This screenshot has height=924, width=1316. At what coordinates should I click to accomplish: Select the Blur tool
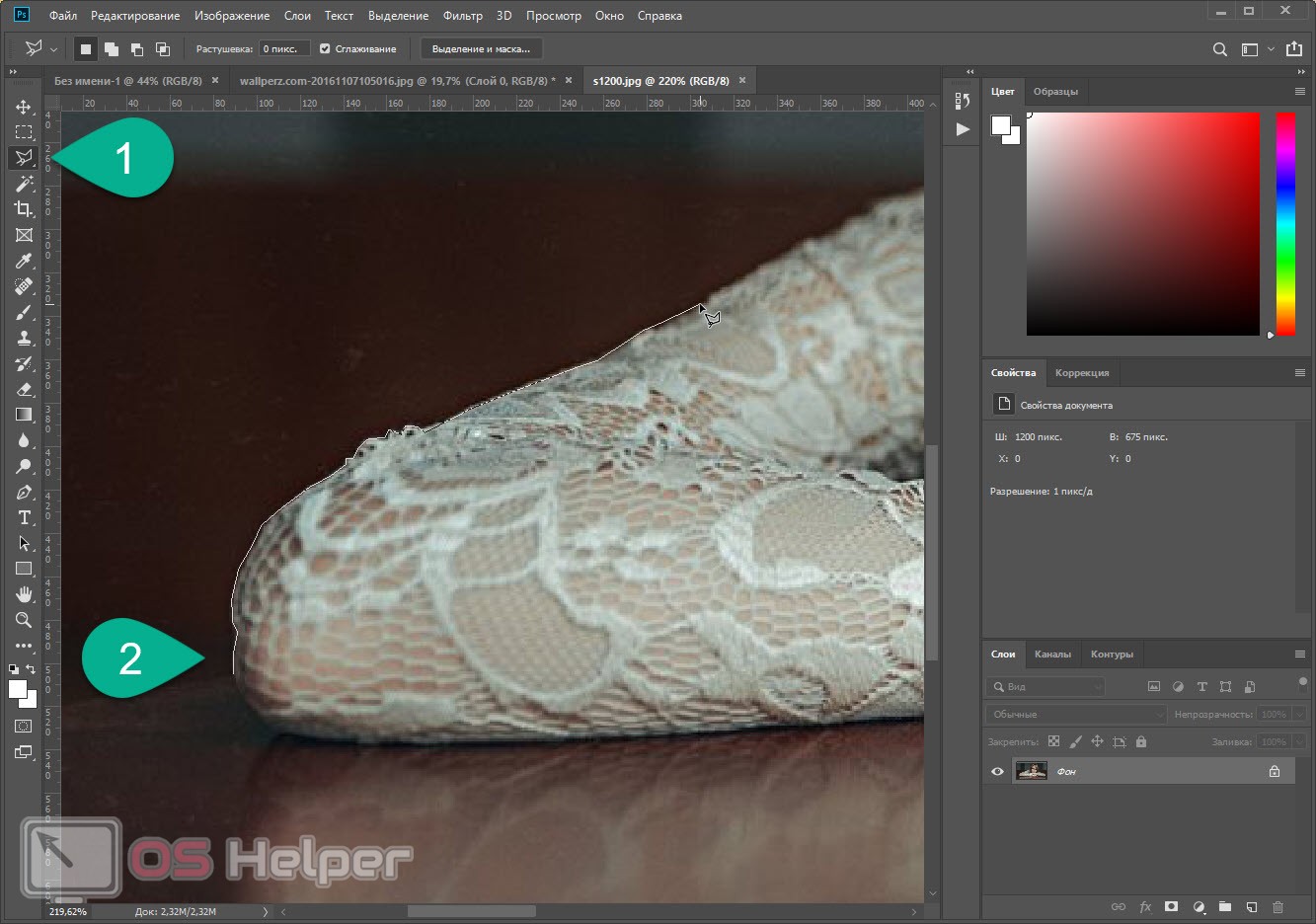click(24, 440)
